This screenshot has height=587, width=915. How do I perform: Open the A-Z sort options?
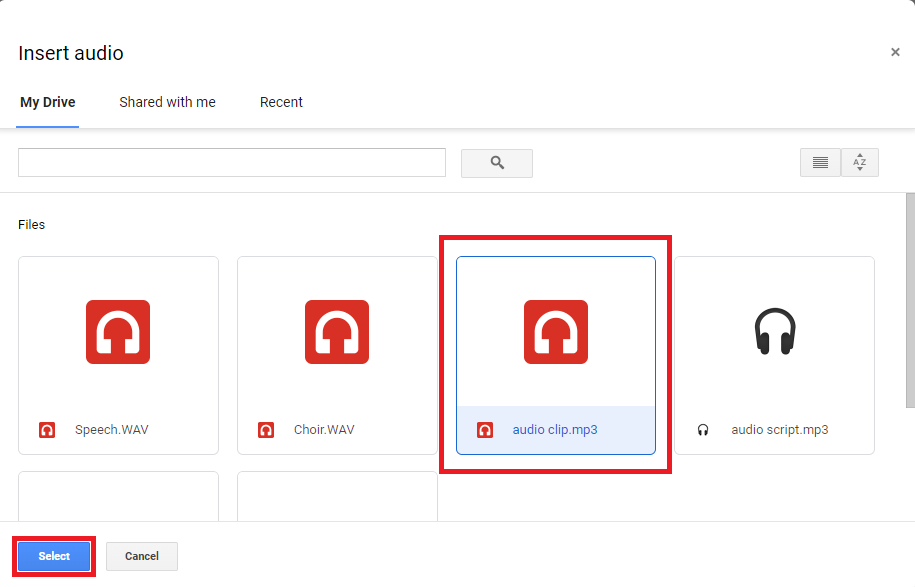click(x=860, y=162)
